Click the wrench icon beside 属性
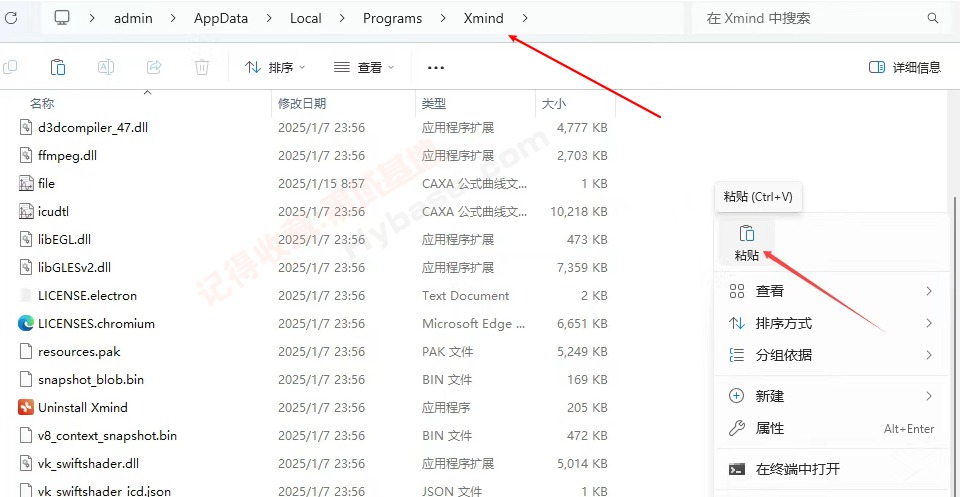960x497 pixels. pos(737,428)
